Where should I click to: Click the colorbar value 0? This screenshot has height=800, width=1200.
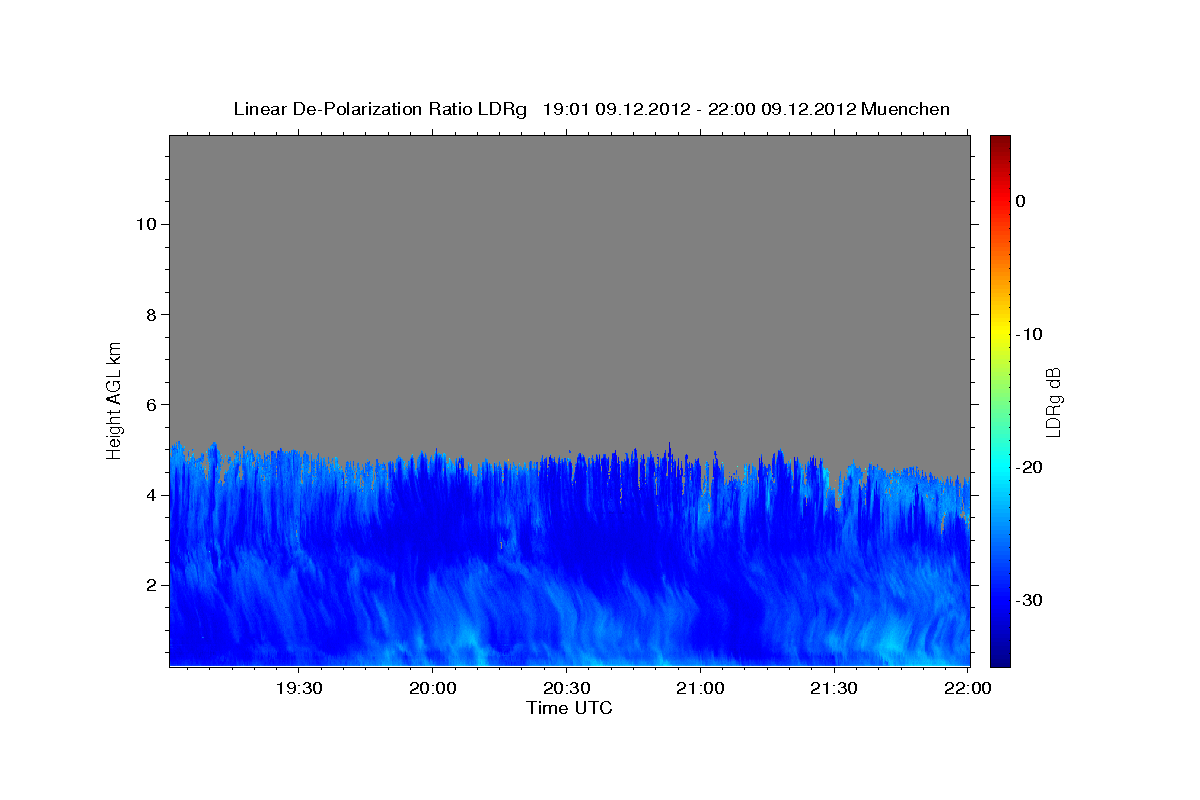[x=1020, y=201]
